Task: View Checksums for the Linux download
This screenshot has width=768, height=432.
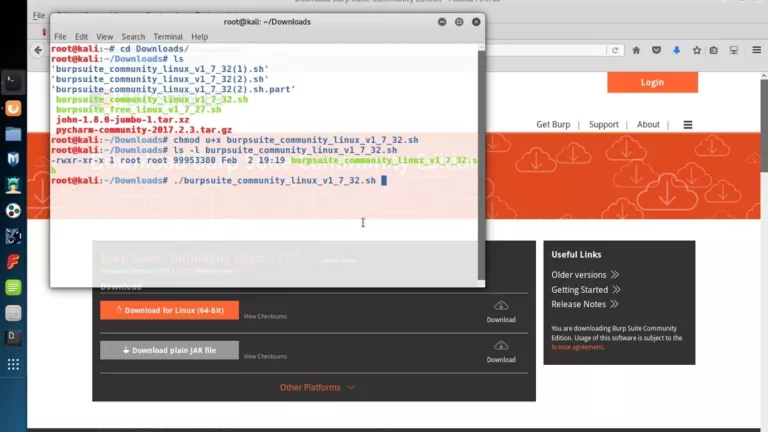Action: 265,316
